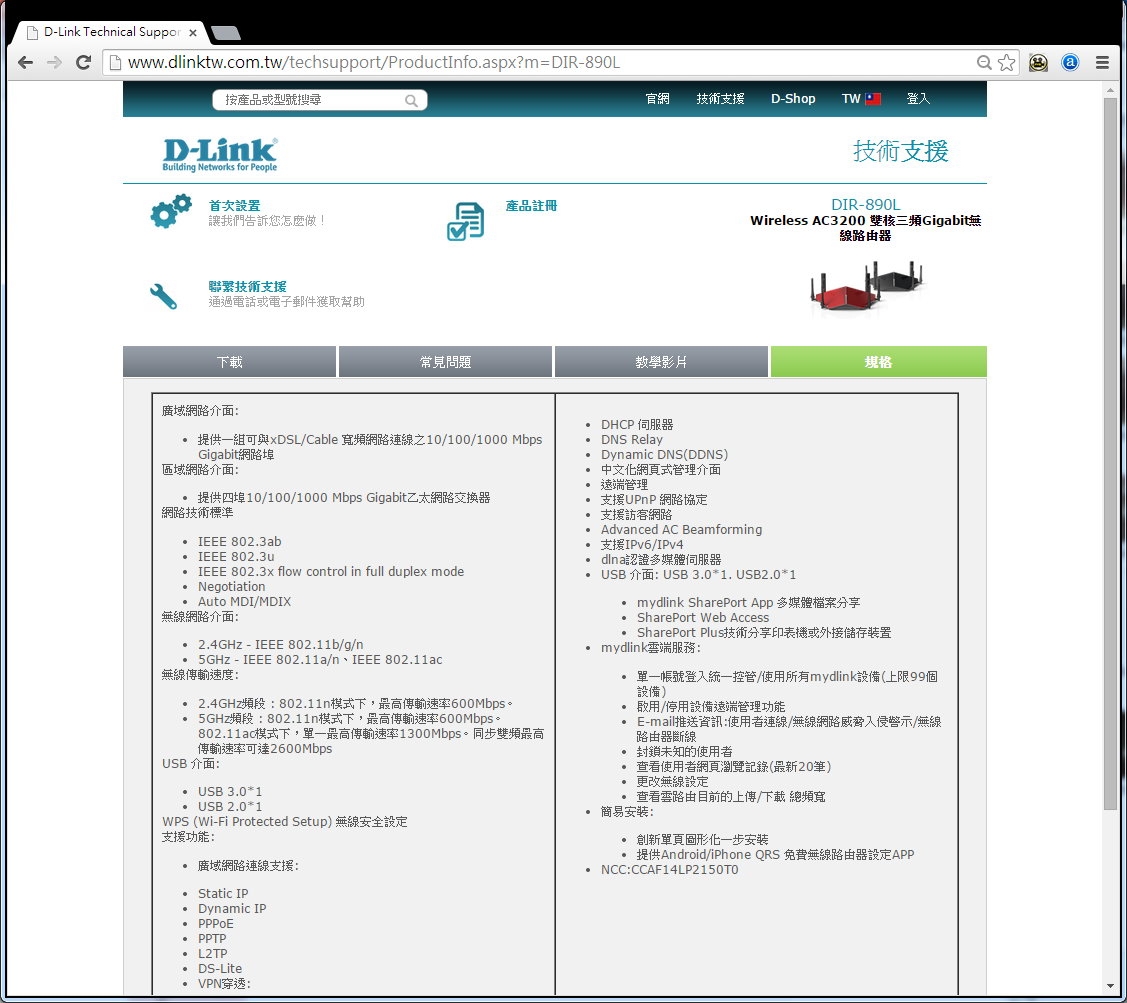Open the 技術支援 navigation link

(720, 99)
